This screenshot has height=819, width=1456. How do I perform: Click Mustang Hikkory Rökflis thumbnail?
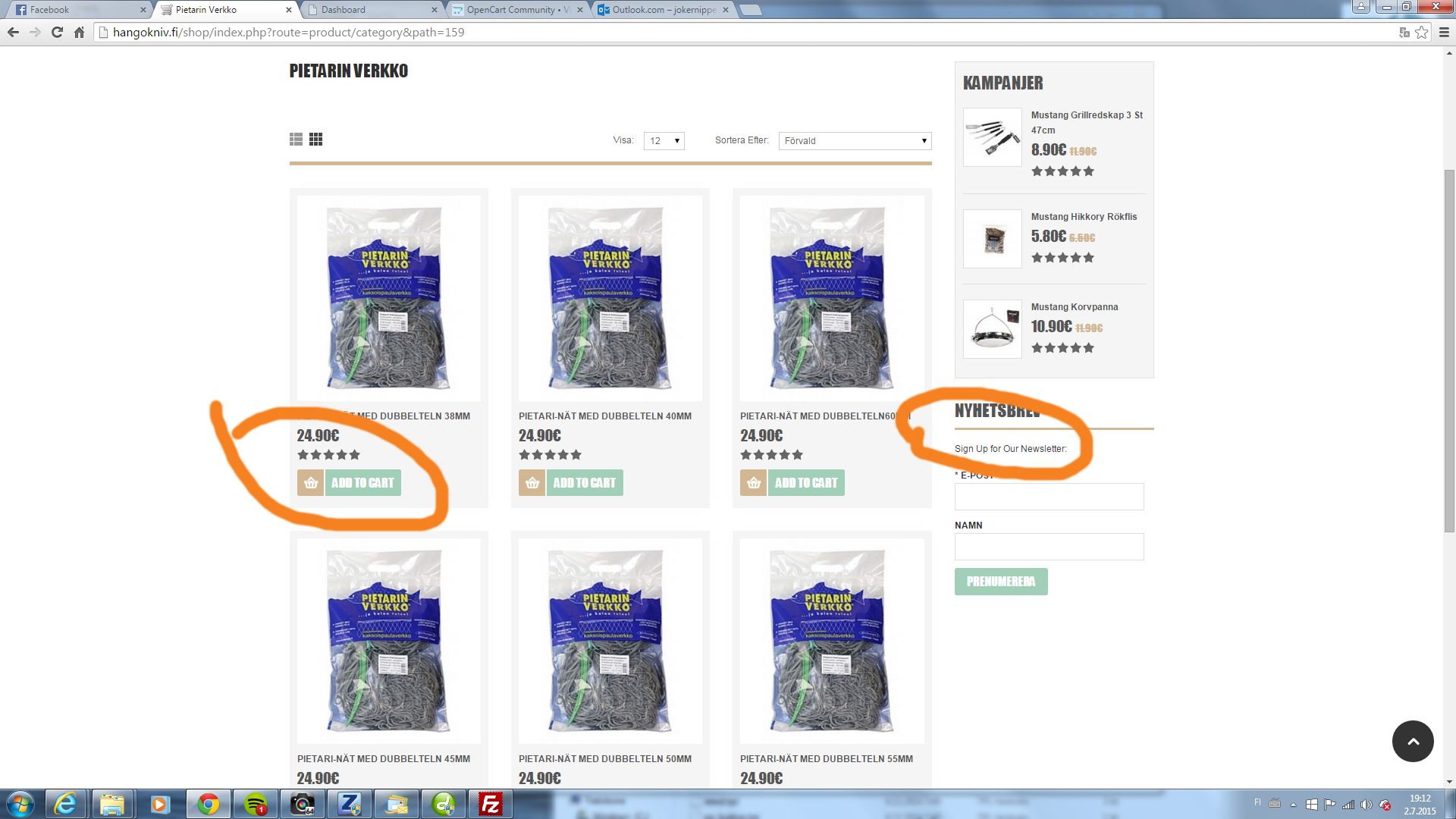(x=993, y=239)
